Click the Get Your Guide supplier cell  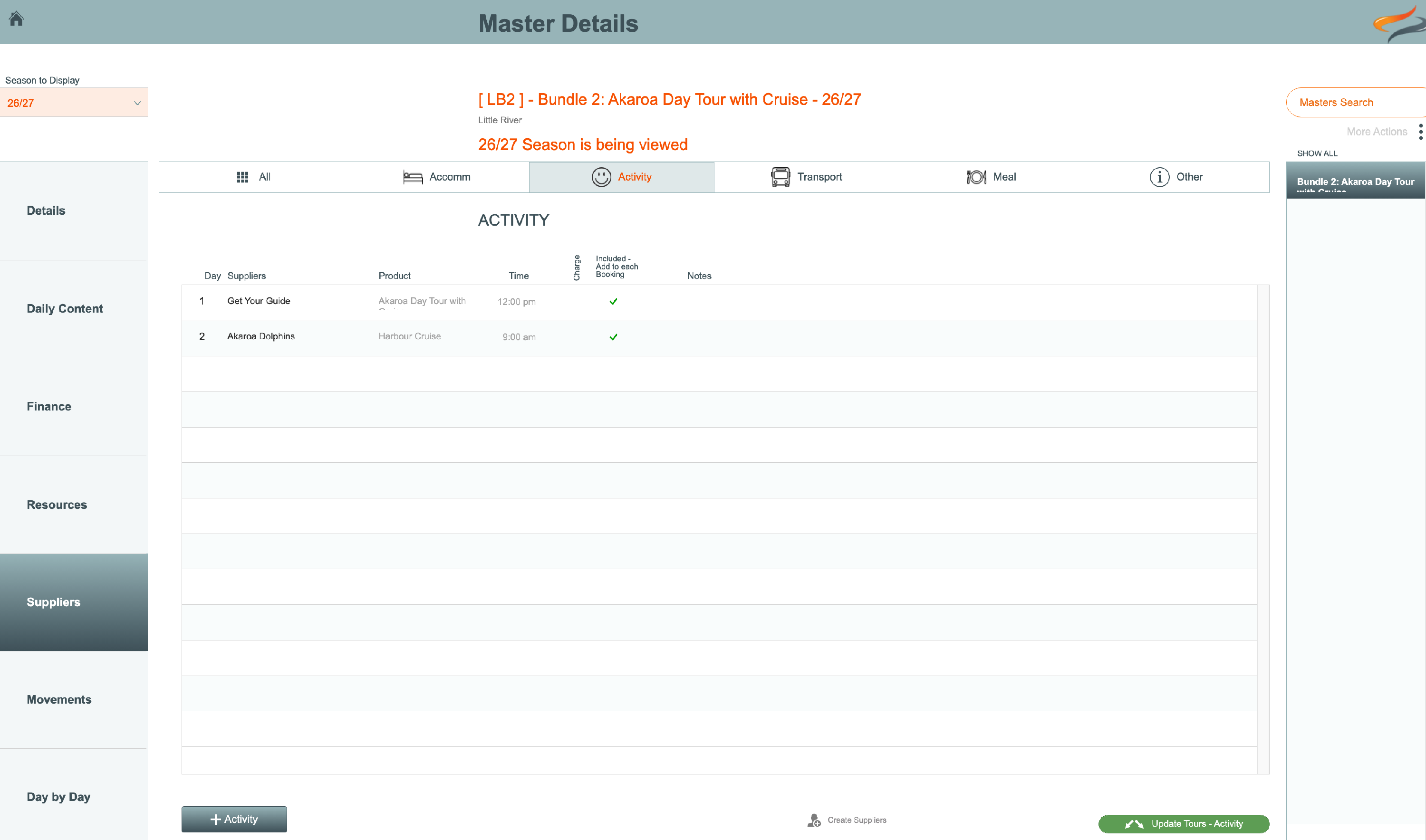(259, 301)
